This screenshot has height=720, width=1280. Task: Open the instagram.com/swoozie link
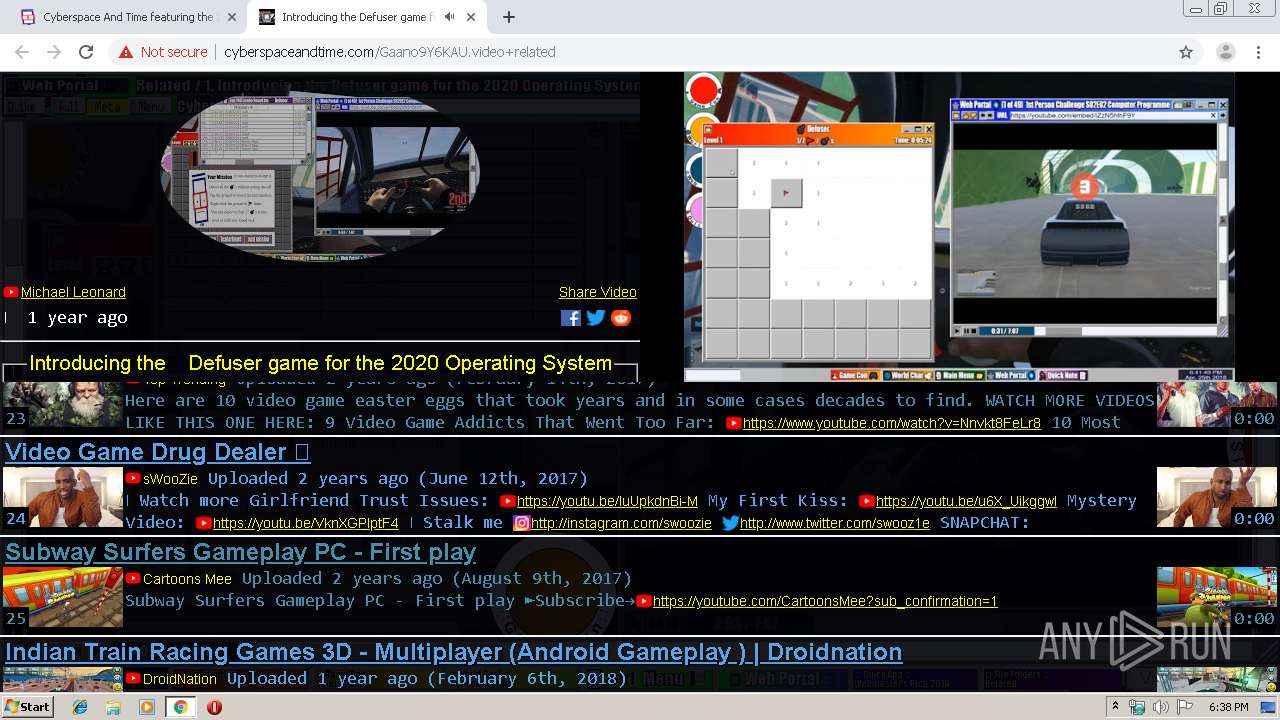[x=621, y=523]
